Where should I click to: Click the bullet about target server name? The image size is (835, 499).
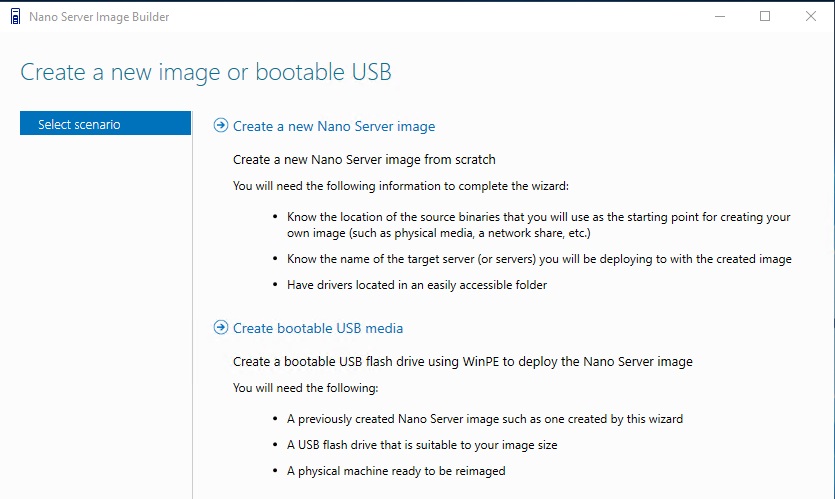tap(539, 259)
